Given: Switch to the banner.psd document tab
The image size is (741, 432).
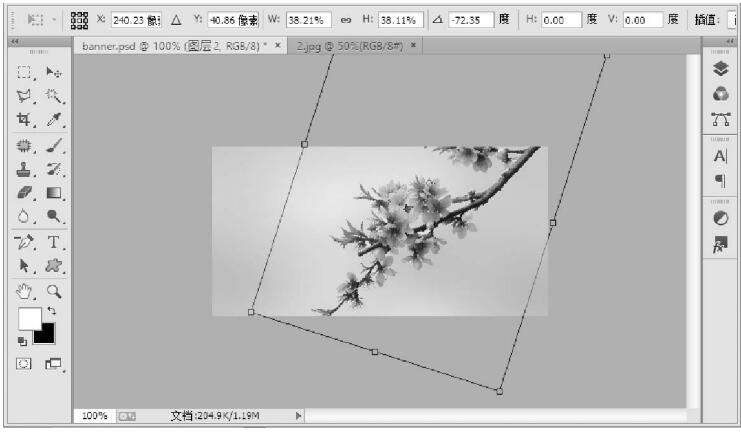Looking at the screenshot, I should (x=172, y=46).
